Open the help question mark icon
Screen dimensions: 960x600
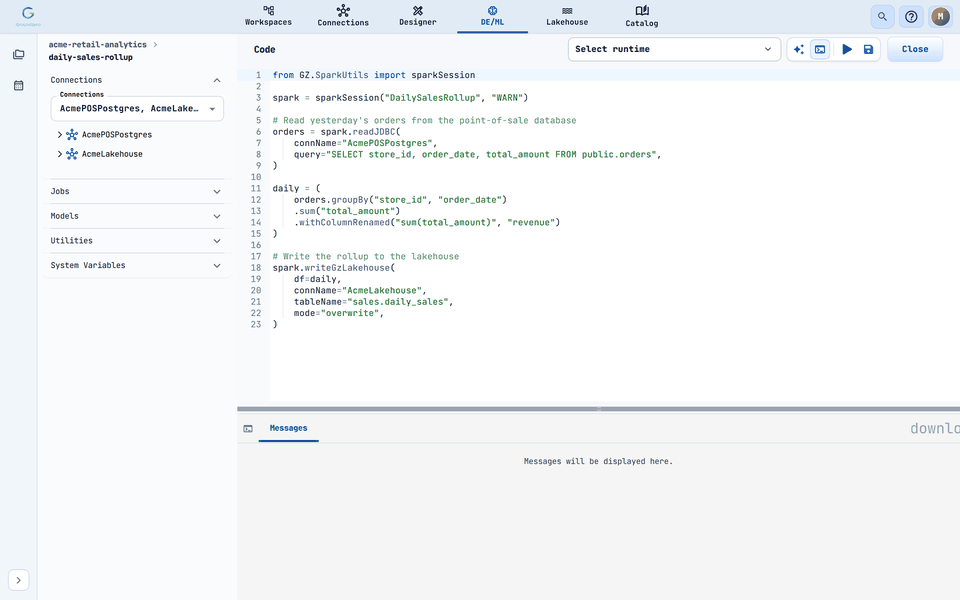(911, 17)
